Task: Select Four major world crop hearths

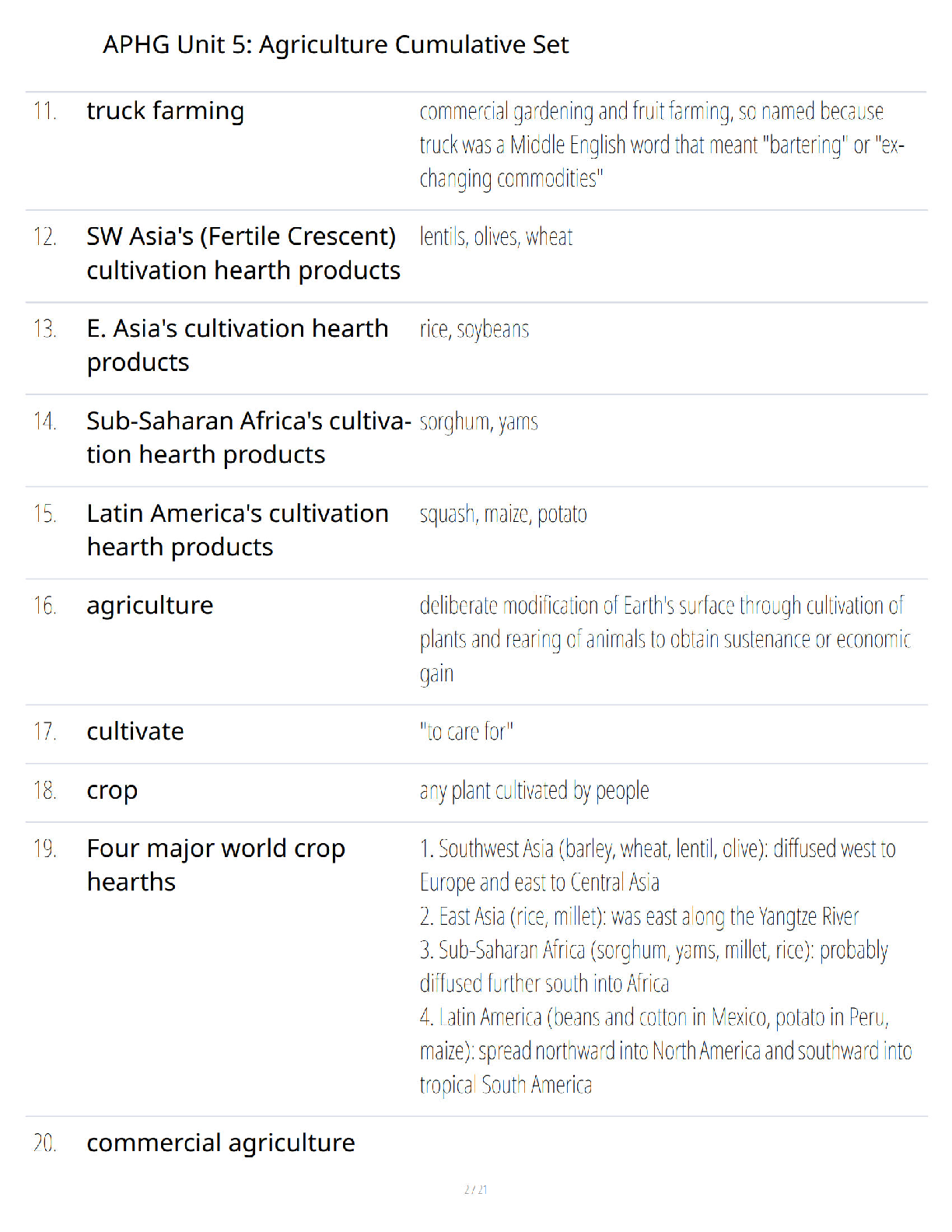Action: pyautogui.click(x=215, y=865)
